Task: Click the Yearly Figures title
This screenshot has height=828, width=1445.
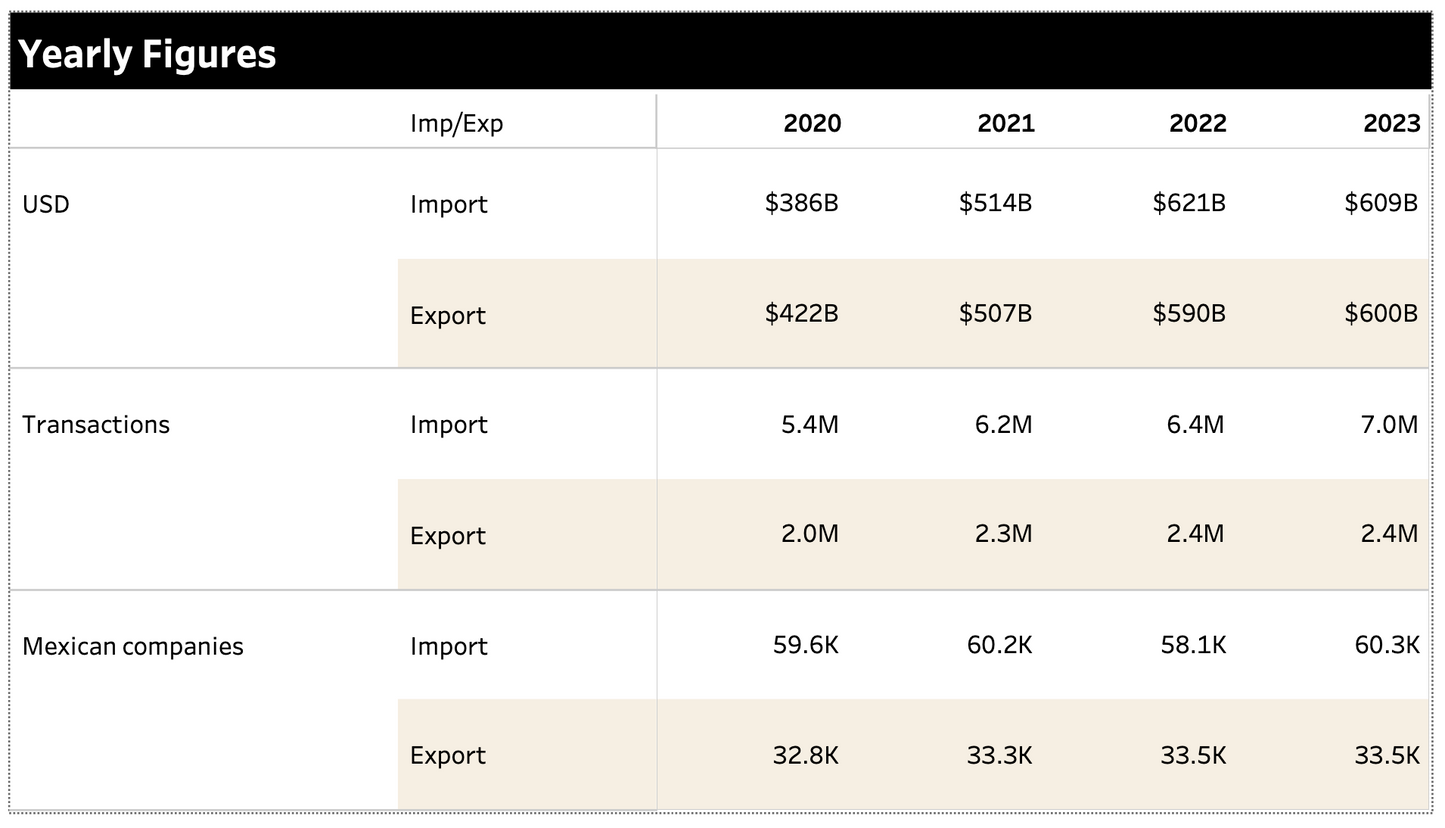Action: click(147, 54)
